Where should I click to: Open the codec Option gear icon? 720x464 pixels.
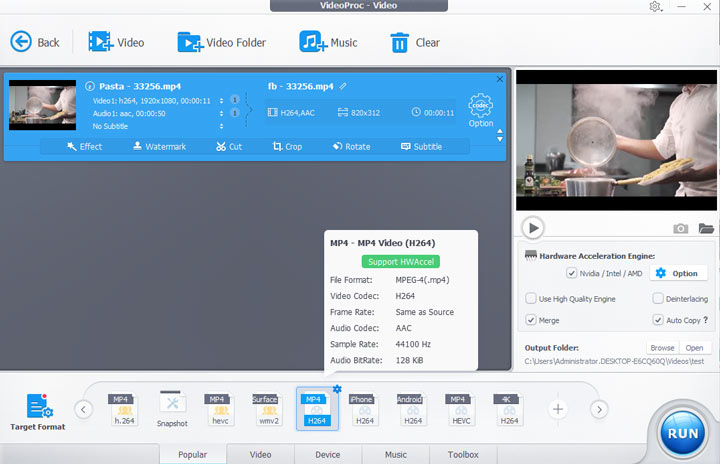pyautogui.click(x=480, y=110)
